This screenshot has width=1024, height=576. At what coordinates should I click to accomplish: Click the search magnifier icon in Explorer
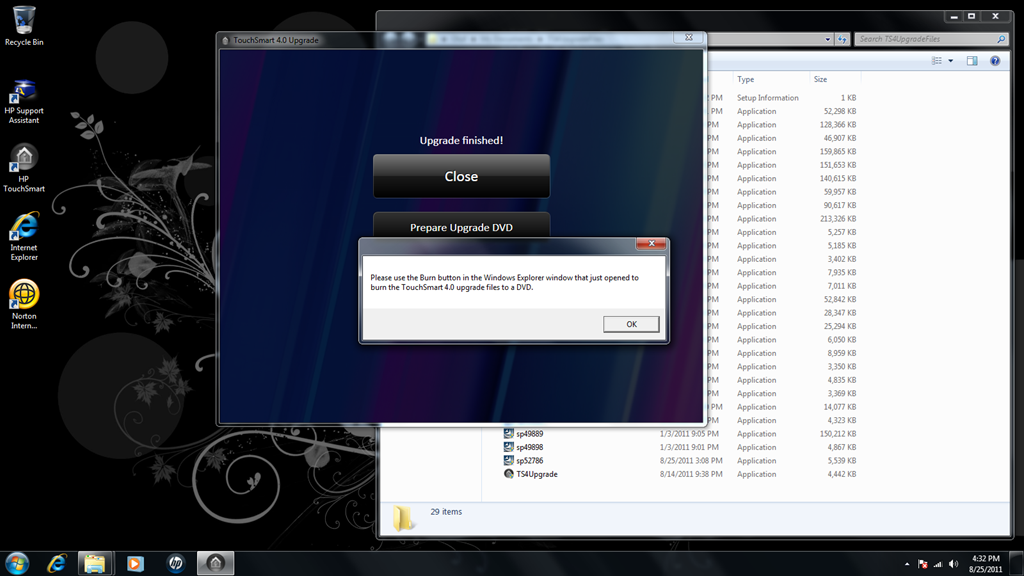point(1001,39)
